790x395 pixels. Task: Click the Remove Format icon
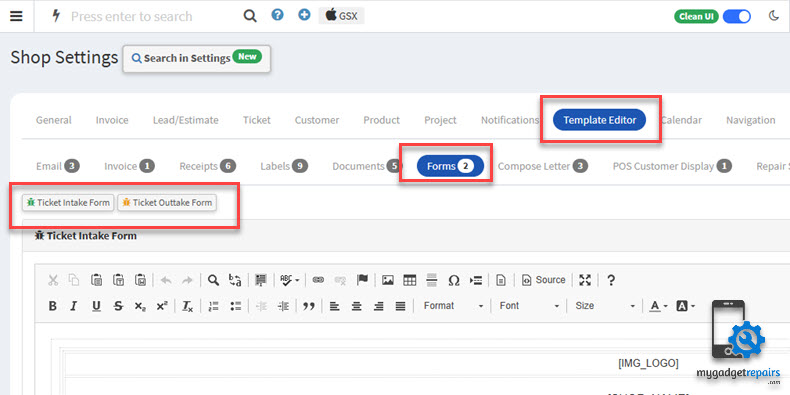[187, 306]
